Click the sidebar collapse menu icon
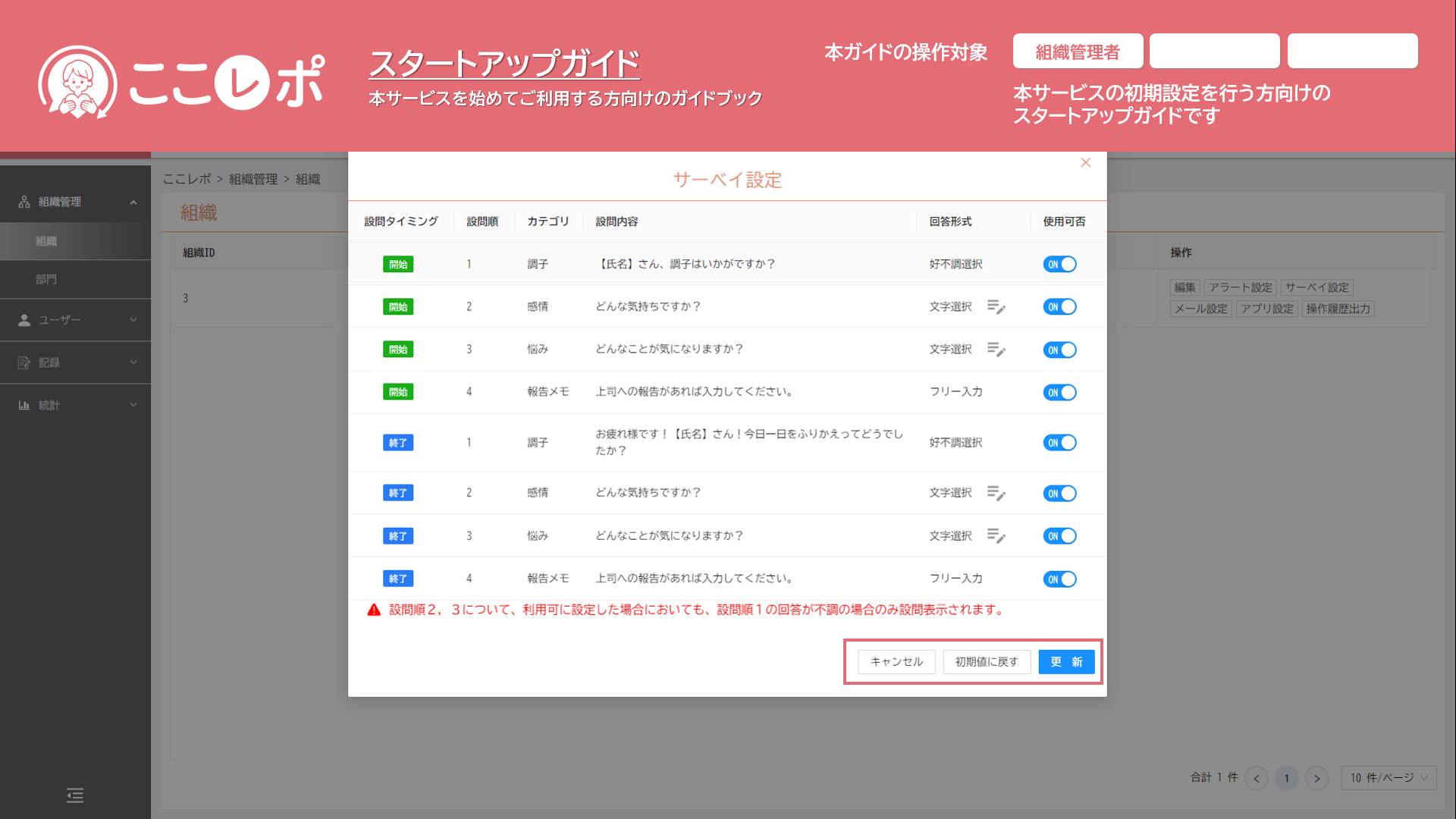1456x819 pixels. pyautogui.click(x=75, y=795)
